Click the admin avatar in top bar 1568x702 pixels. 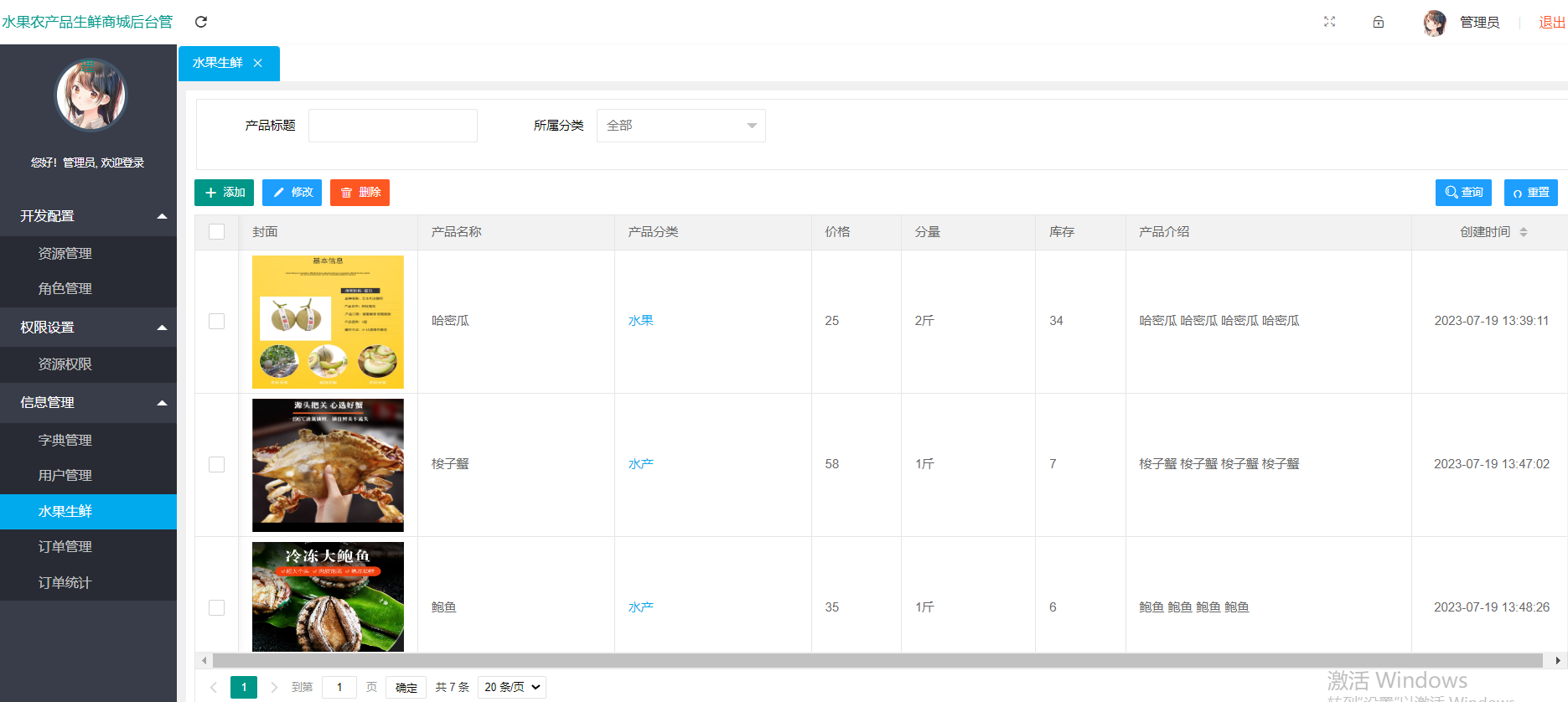point(1434,23)
